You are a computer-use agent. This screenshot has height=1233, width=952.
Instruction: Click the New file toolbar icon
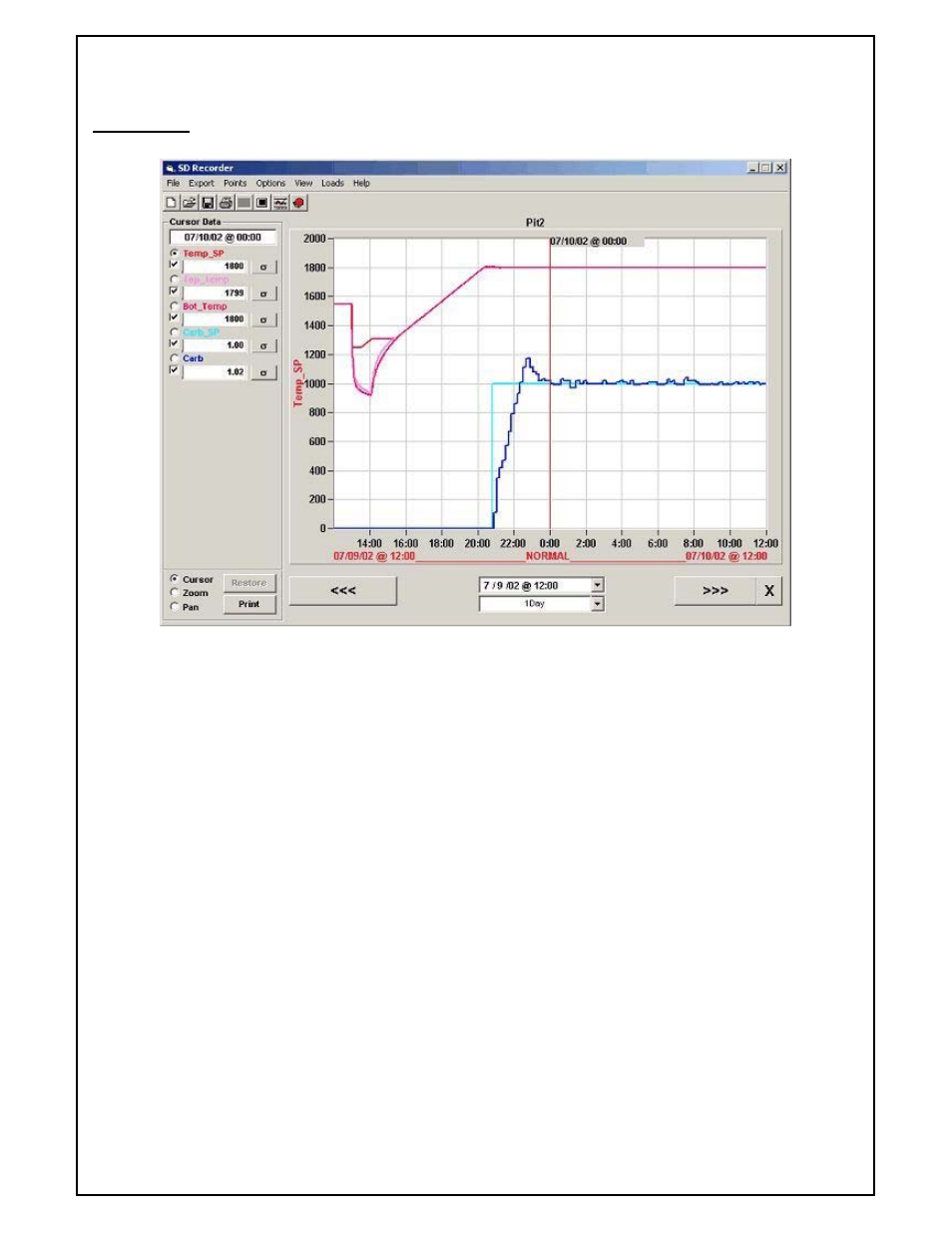pyautogui.click(x=172, y=203)
